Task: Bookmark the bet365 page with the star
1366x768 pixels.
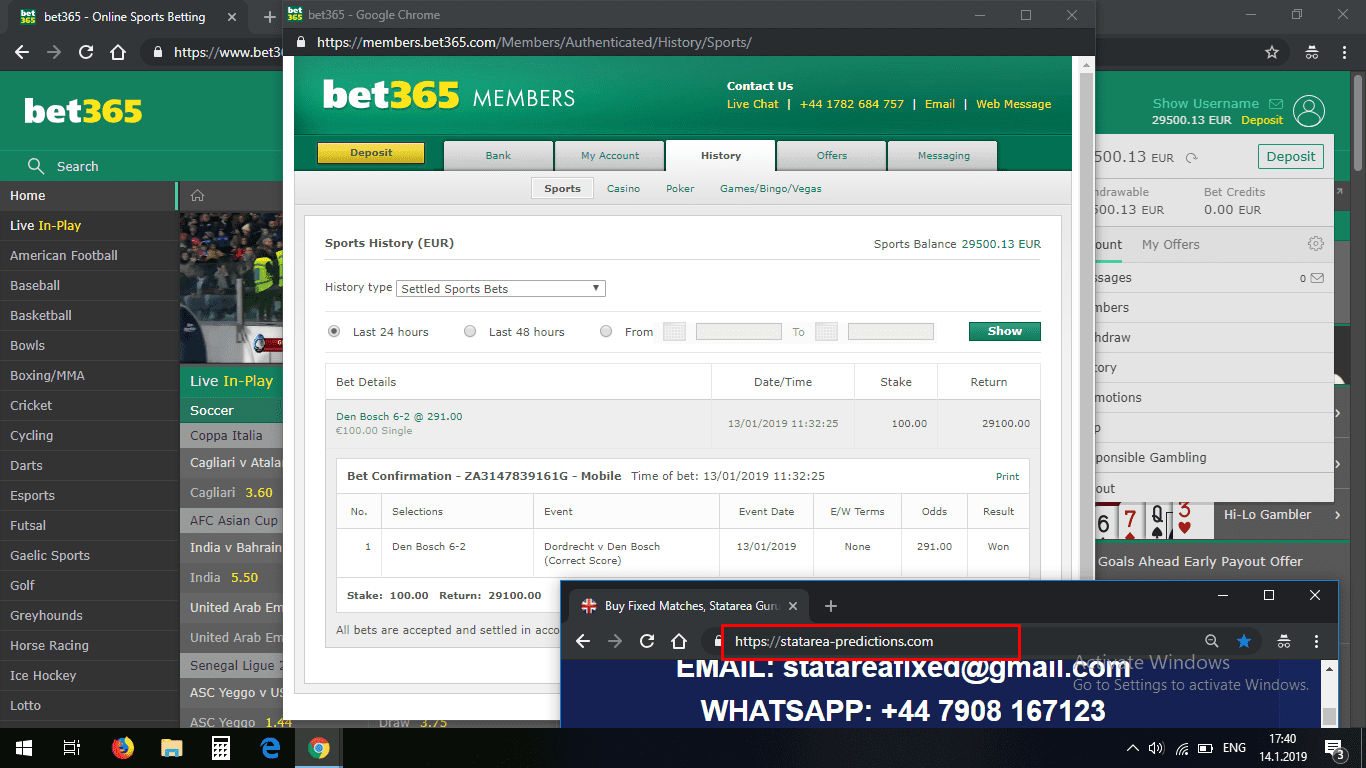Action: click(x=1272, y=52)
